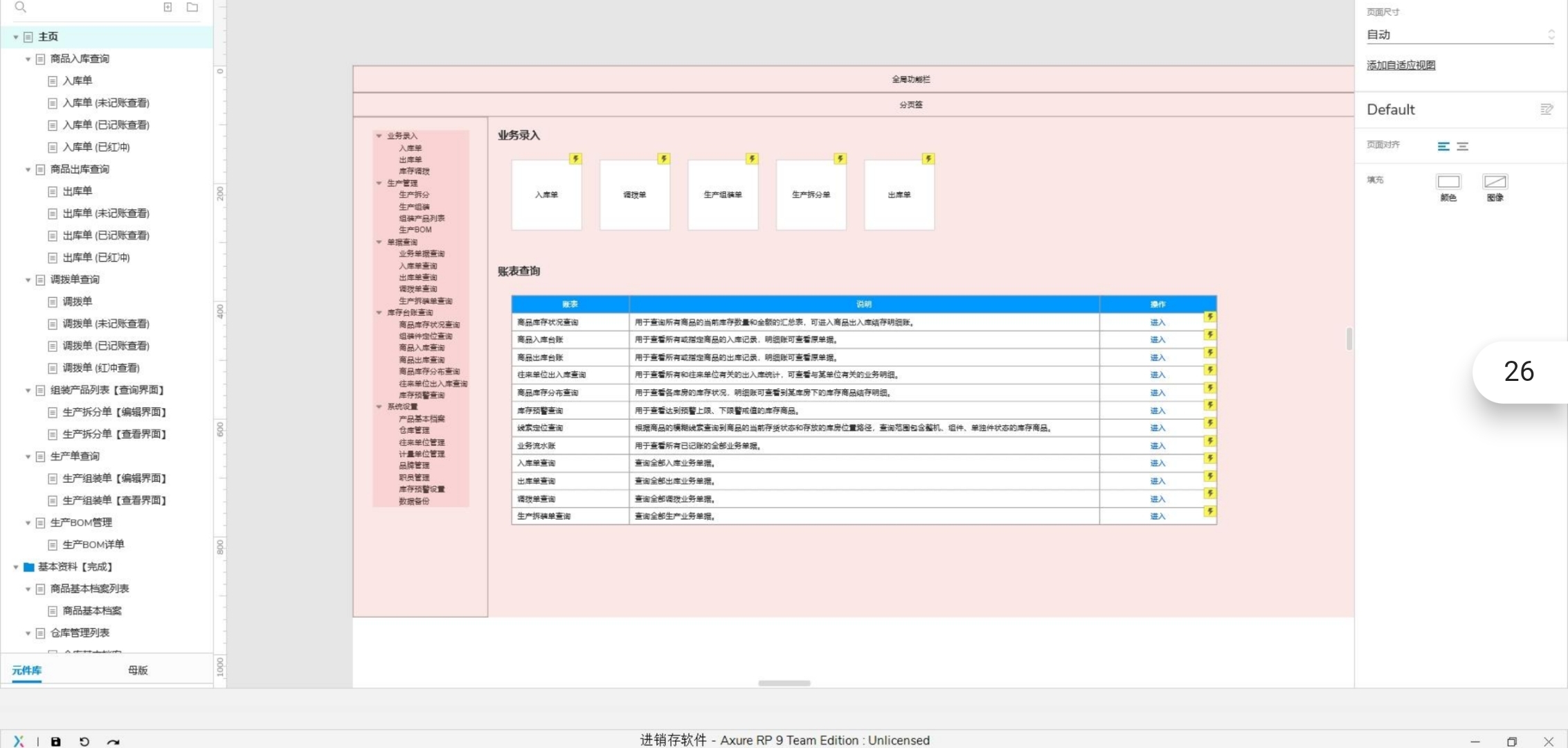Viewport: 1568px width, 748px height.
Task: Select the 调拨单 (已记账查看) page
Action: [x=106, y=346]
